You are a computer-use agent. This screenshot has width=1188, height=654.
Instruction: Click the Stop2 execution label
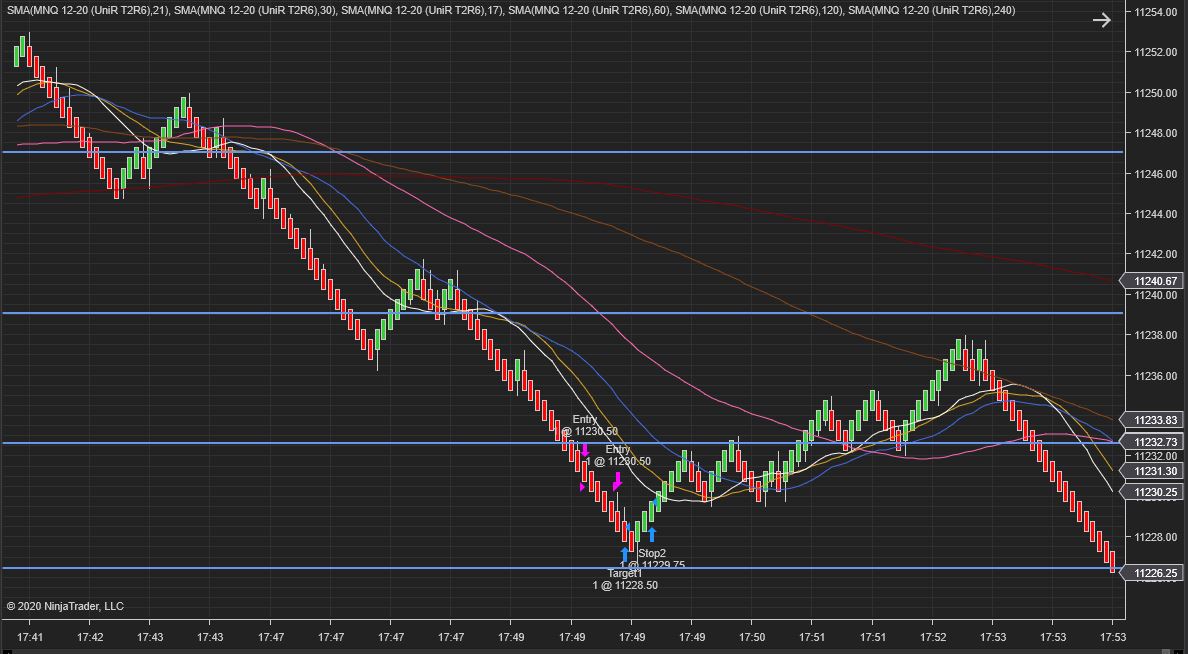point(652,553)
